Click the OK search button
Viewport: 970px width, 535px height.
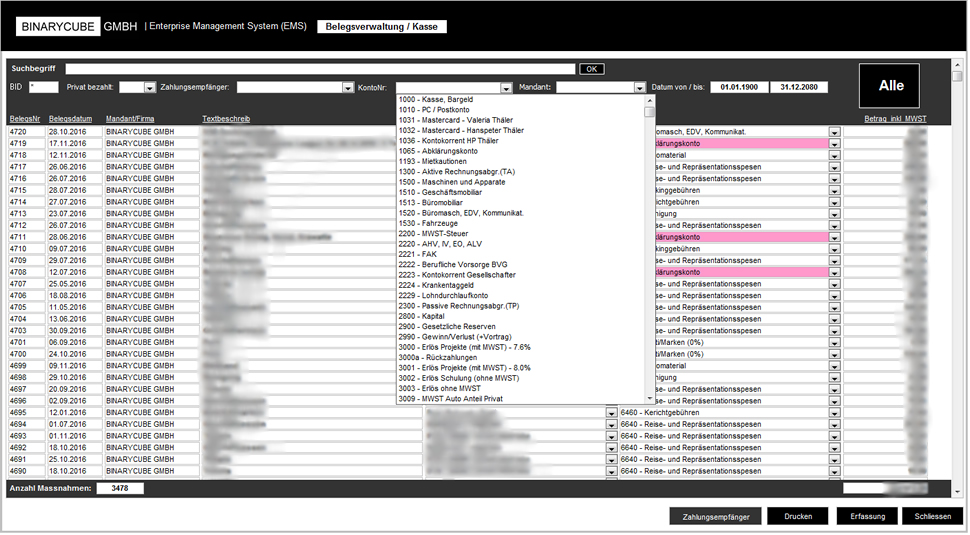[592, 69]
